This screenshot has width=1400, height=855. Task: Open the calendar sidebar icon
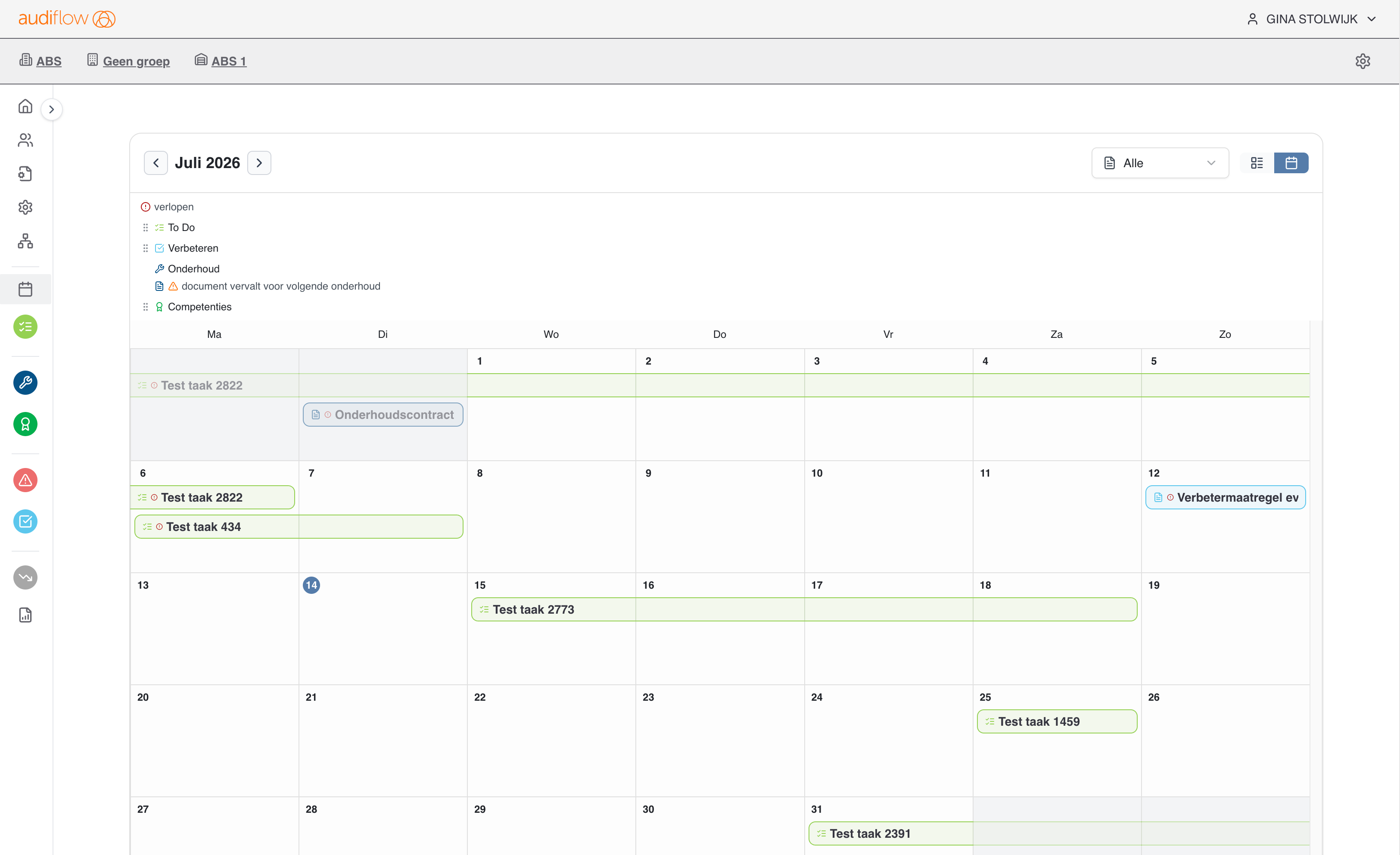[25, 289]
